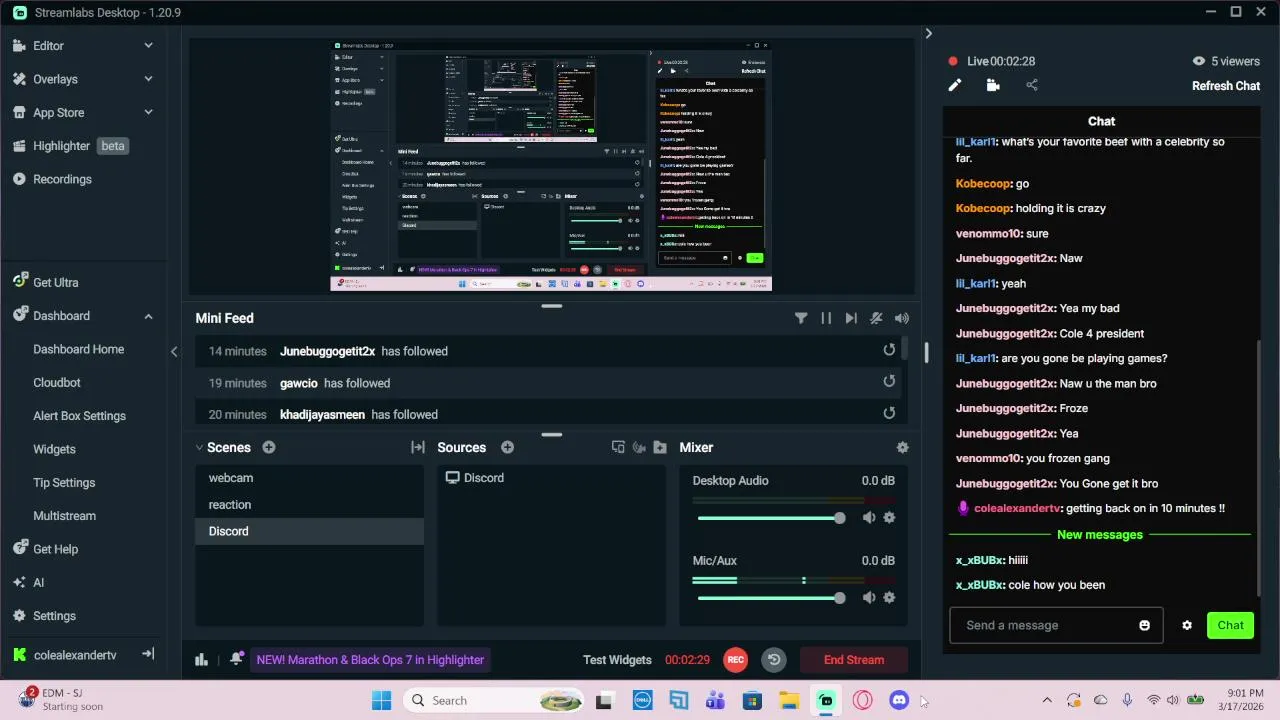Click the icon next to edit pencil in Live panel
The width and height of the screenshot is (1280, 720).
993,85
